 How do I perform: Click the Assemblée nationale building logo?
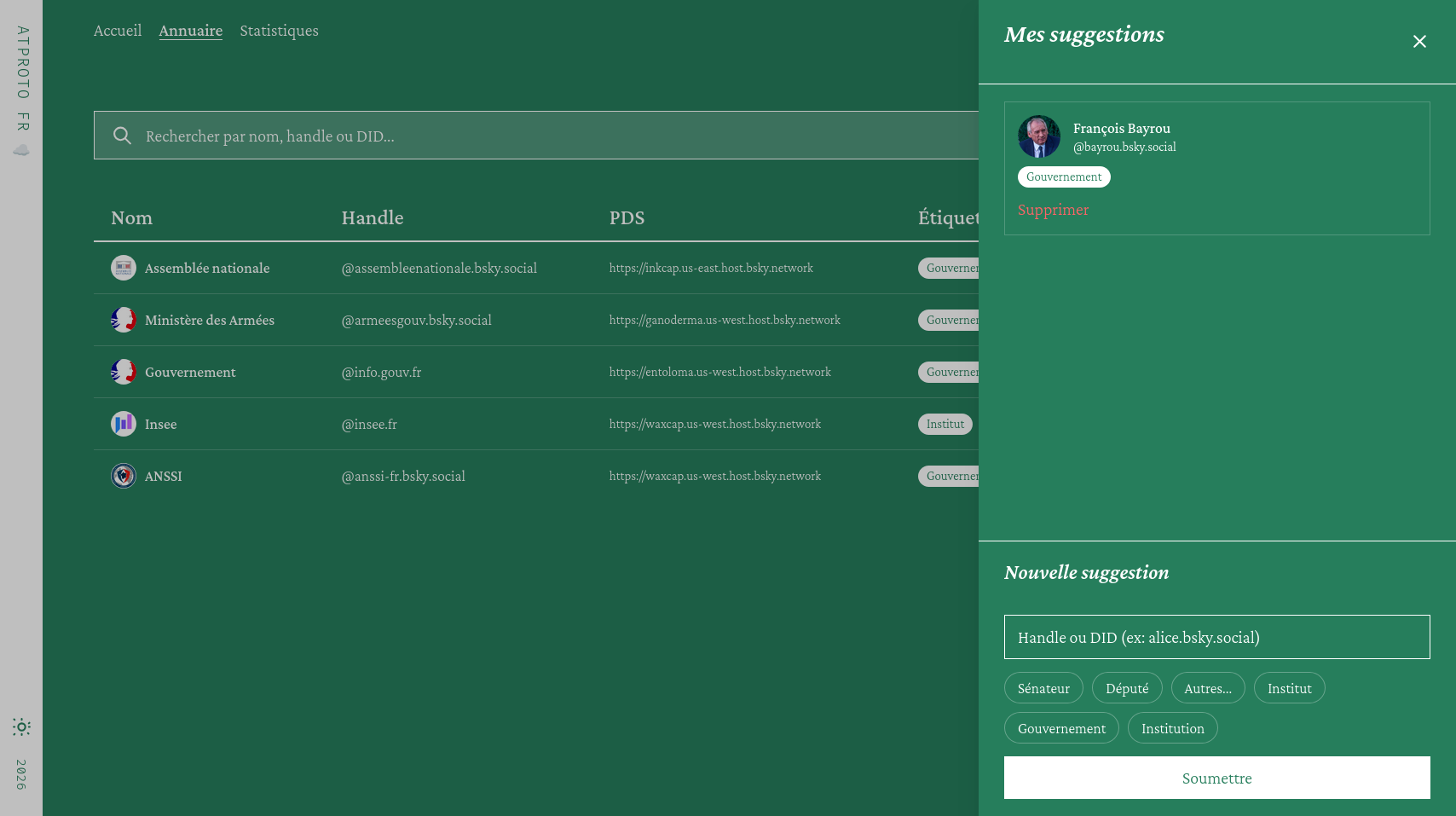[124, 267]
